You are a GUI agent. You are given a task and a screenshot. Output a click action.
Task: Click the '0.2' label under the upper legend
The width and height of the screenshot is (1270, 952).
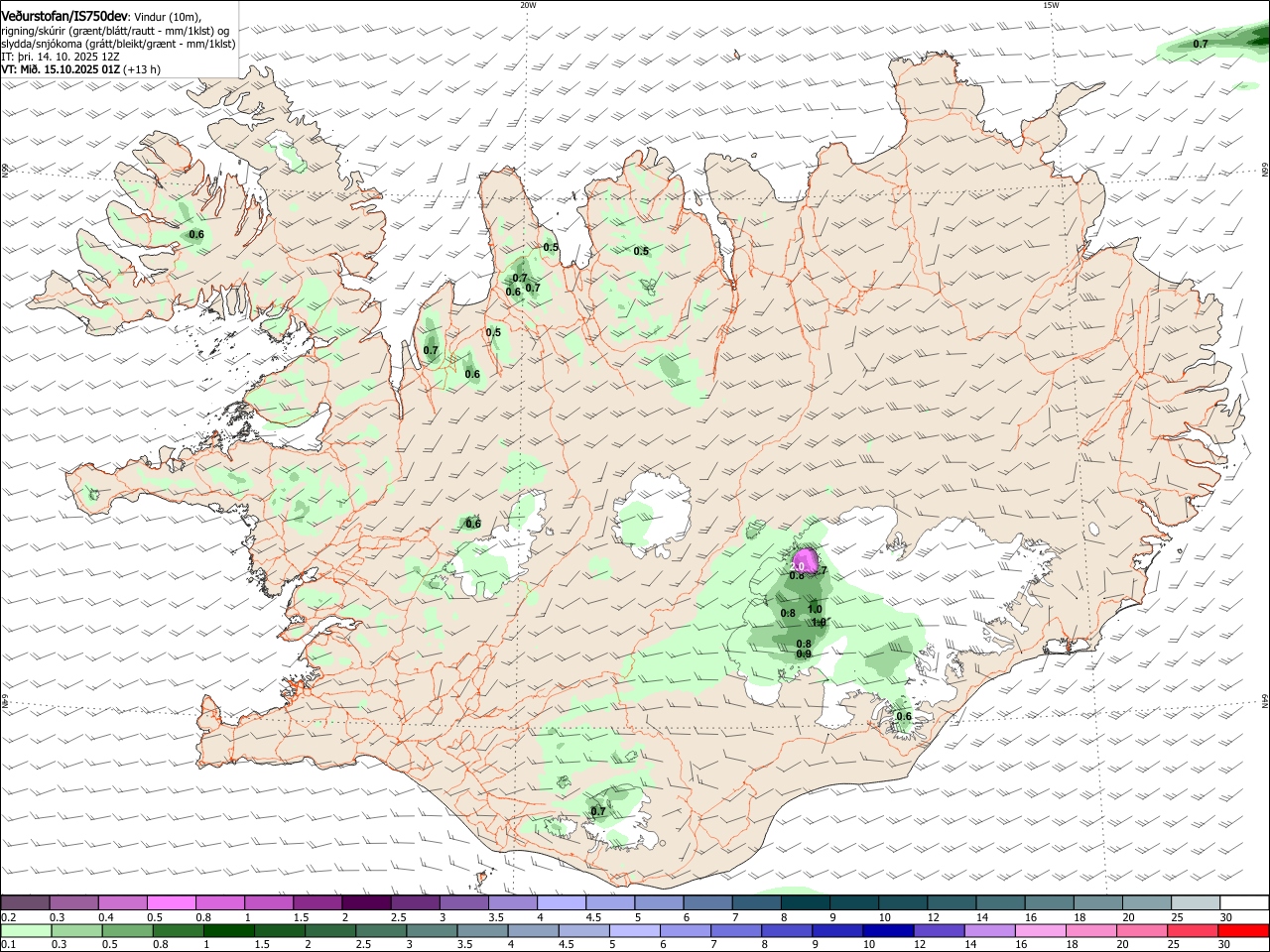click(8, 917)
